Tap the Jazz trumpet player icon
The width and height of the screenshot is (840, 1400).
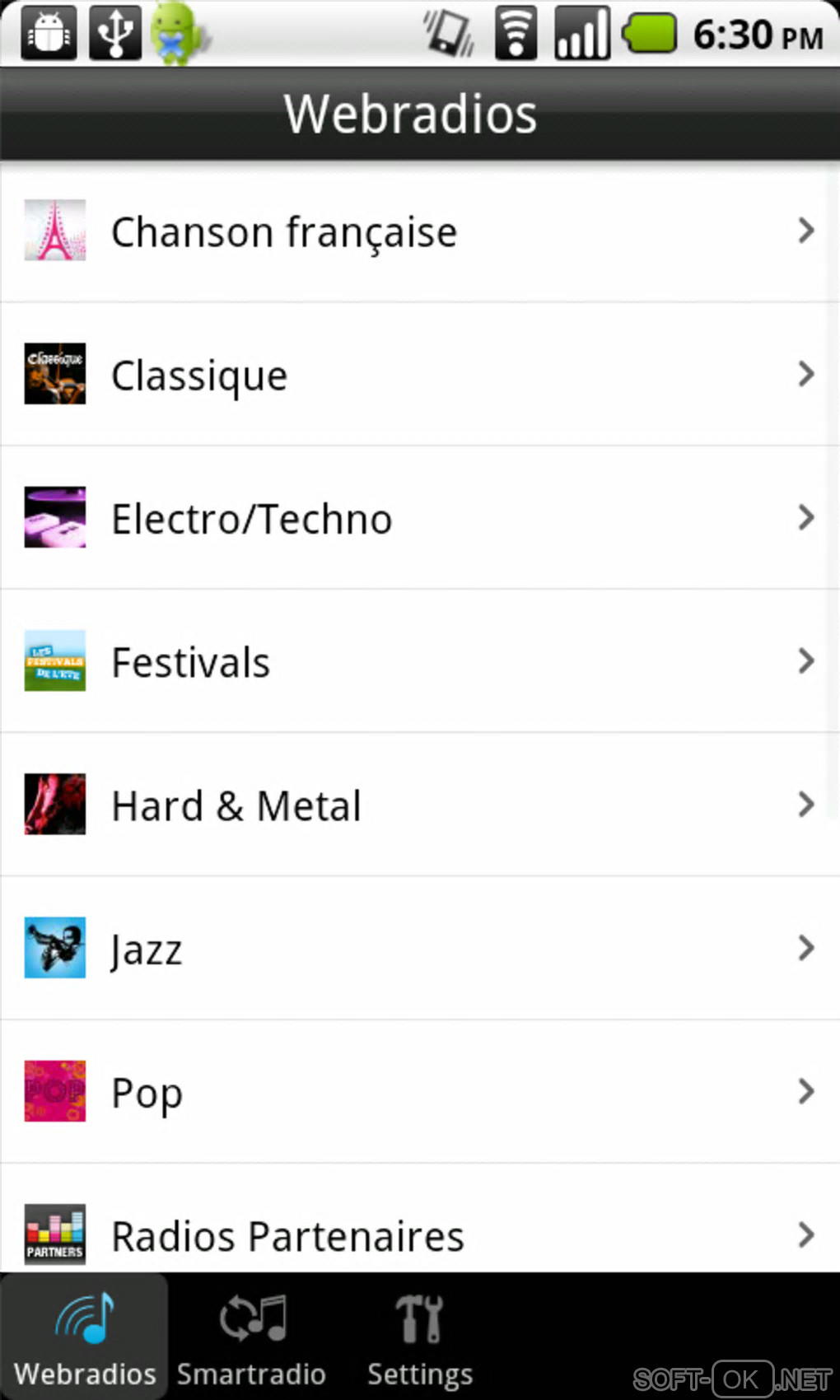(54, 948)
